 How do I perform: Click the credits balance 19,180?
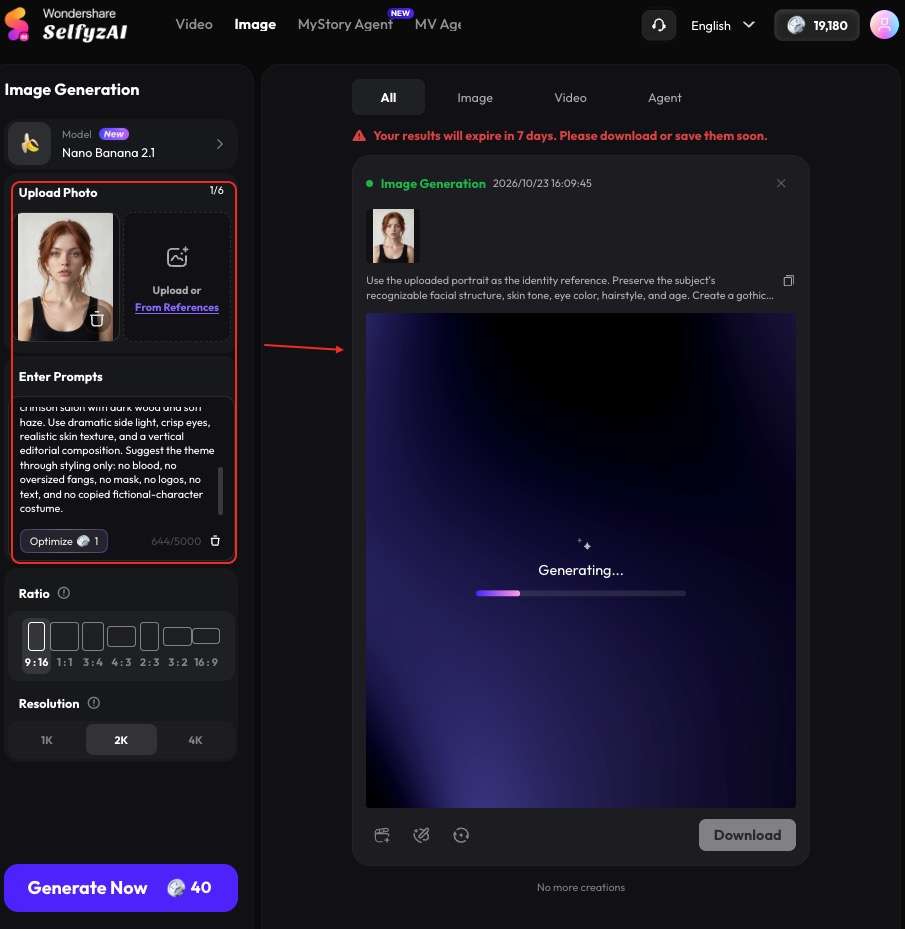817,25
